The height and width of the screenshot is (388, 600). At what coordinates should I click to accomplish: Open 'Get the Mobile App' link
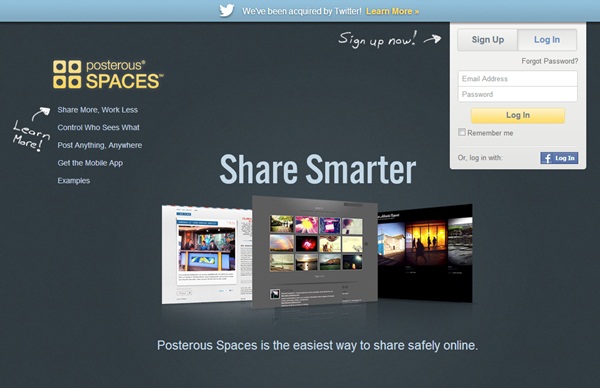(90, 163)
